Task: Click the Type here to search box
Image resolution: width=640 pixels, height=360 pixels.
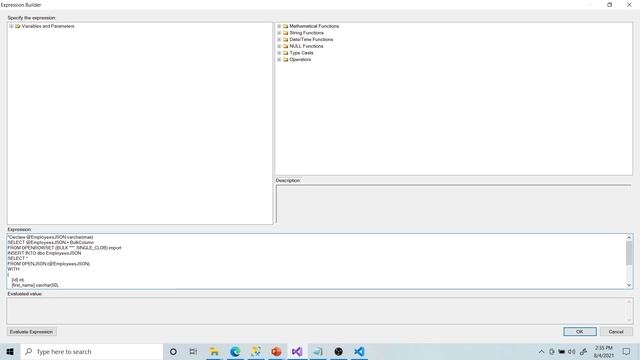Action: 92,351
